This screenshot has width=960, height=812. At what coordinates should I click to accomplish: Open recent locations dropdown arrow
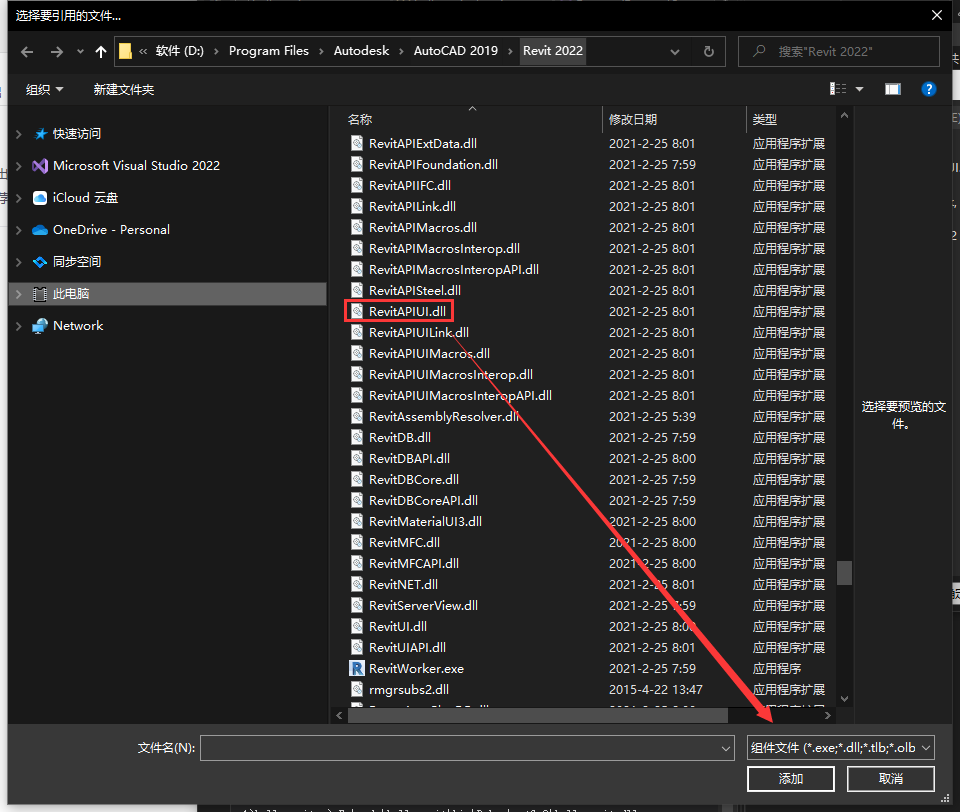coord(80,51)
